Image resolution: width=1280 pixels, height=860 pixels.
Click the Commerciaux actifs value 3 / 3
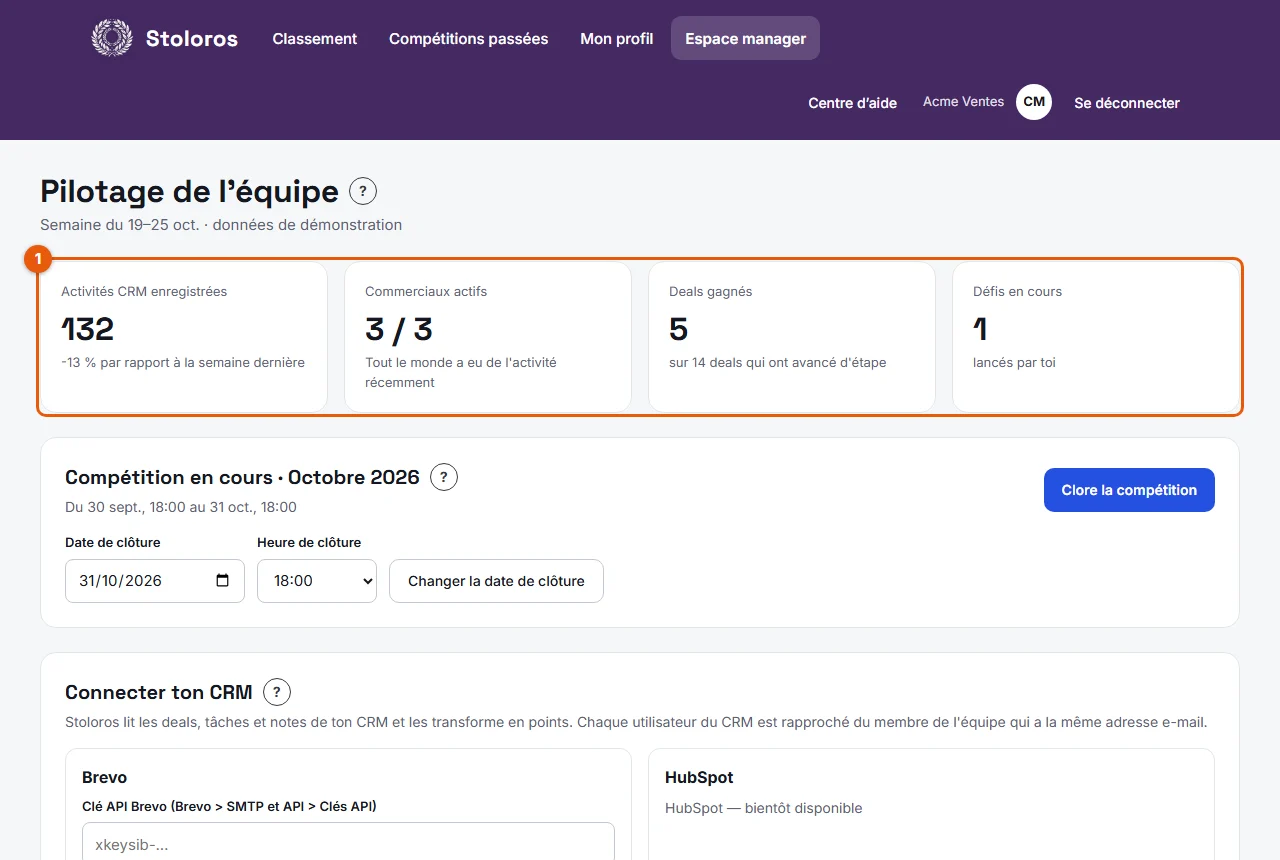coord(399,329)
